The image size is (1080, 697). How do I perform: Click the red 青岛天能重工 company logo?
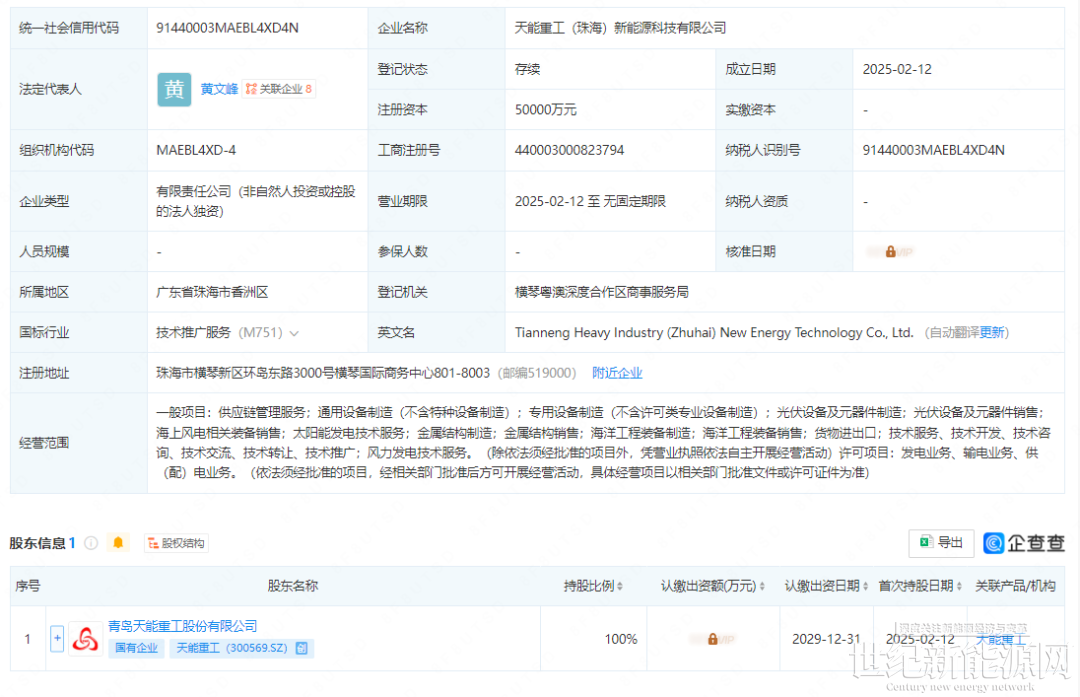pyautogui.click(x=85, y=640)
